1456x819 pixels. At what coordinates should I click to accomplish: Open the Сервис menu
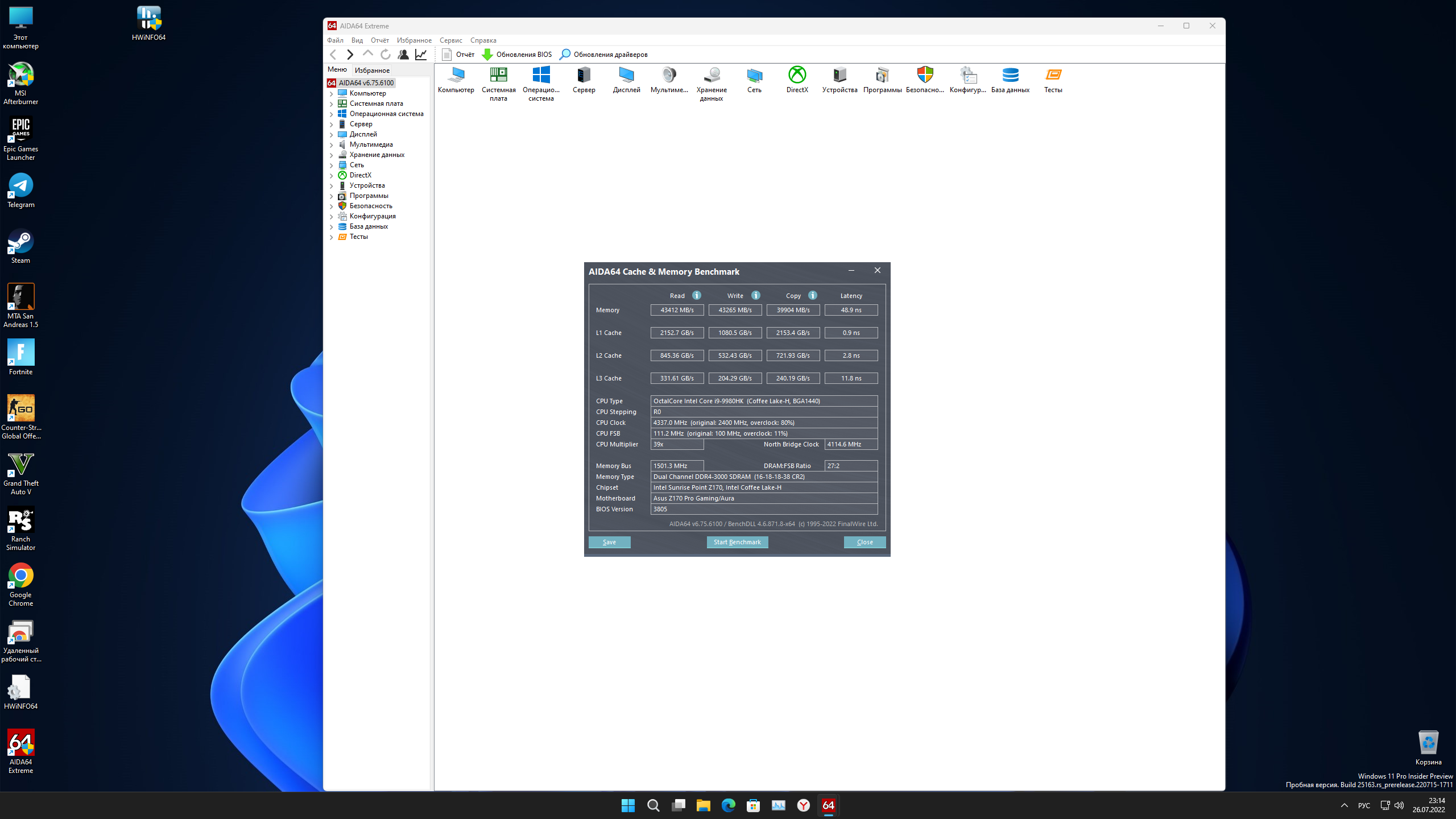tap(450, 40)
